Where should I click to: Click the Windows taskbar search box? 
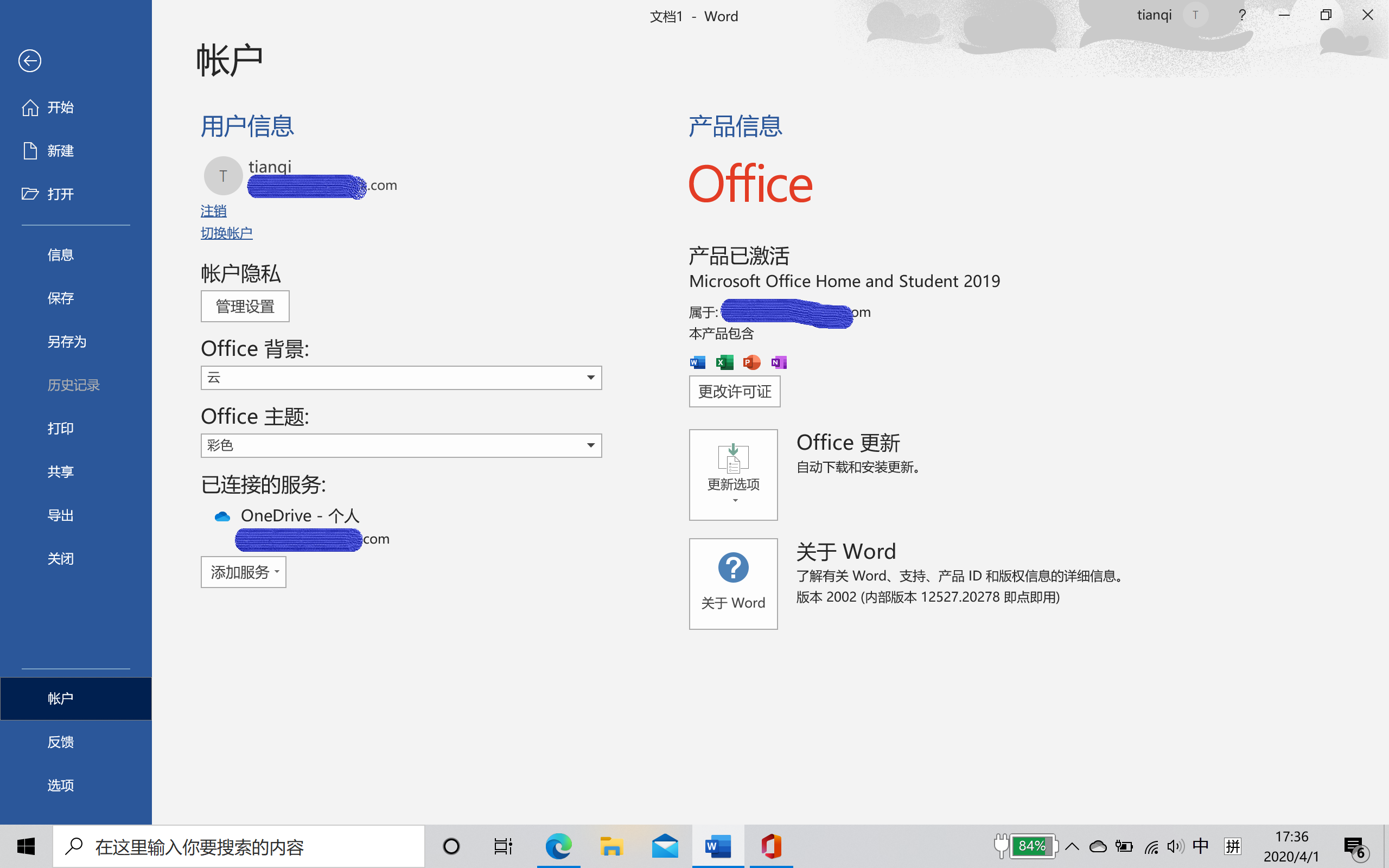click(238, 846)
